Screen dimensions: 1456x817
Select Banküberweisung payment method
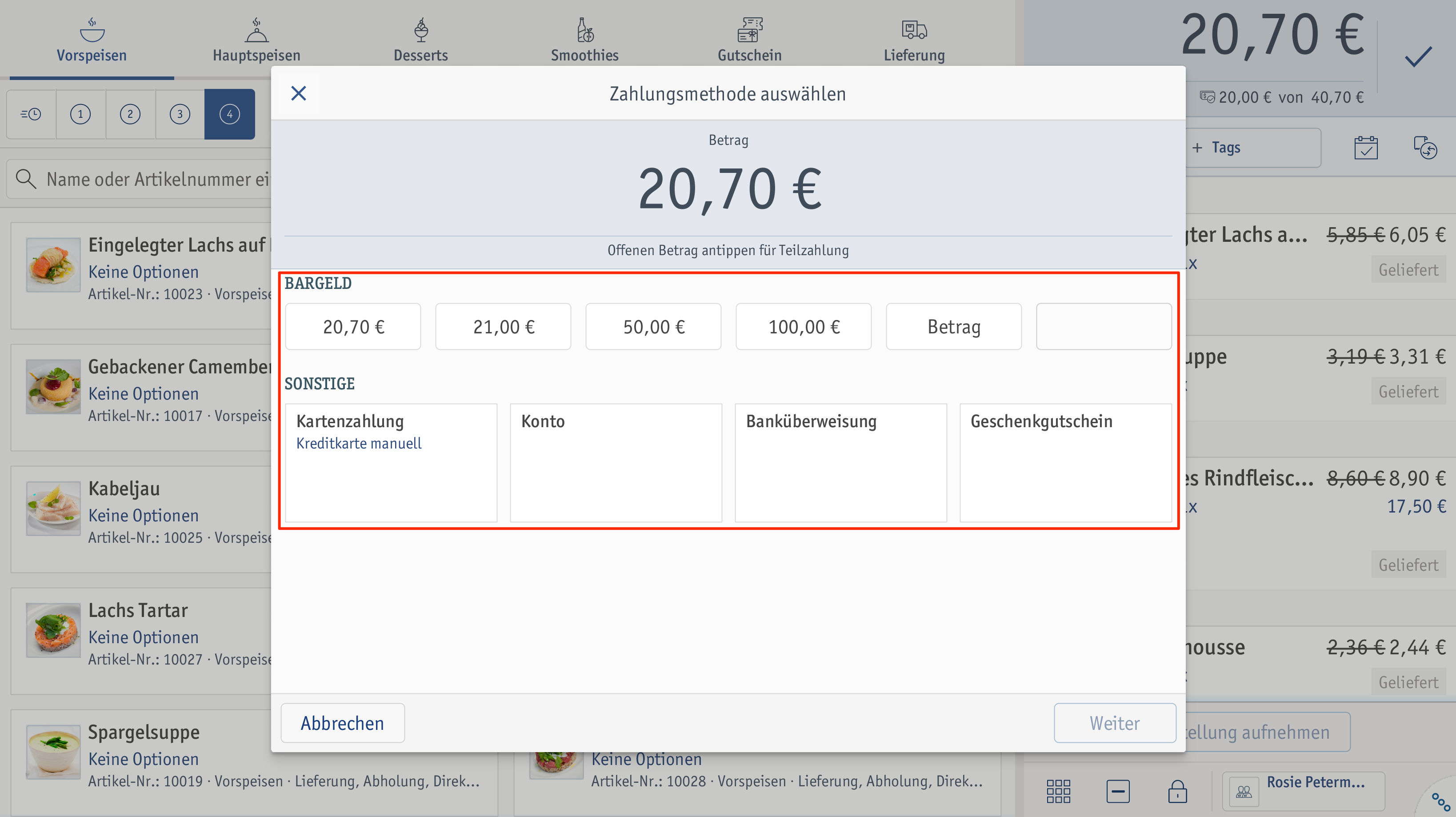click(841, 462)
